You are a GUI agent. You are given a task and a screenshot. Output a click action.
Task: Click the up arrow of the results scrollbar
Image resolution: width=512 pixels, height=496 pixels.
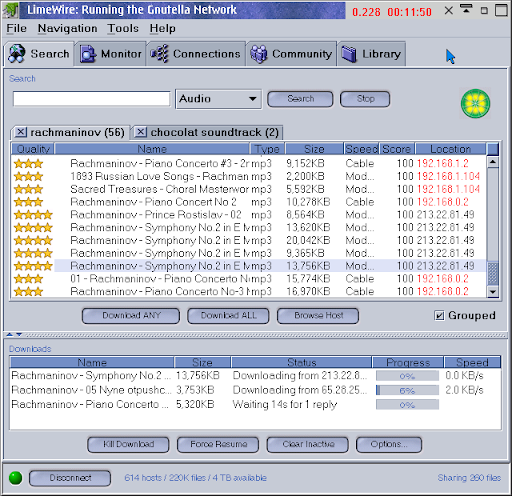[493, 162]
